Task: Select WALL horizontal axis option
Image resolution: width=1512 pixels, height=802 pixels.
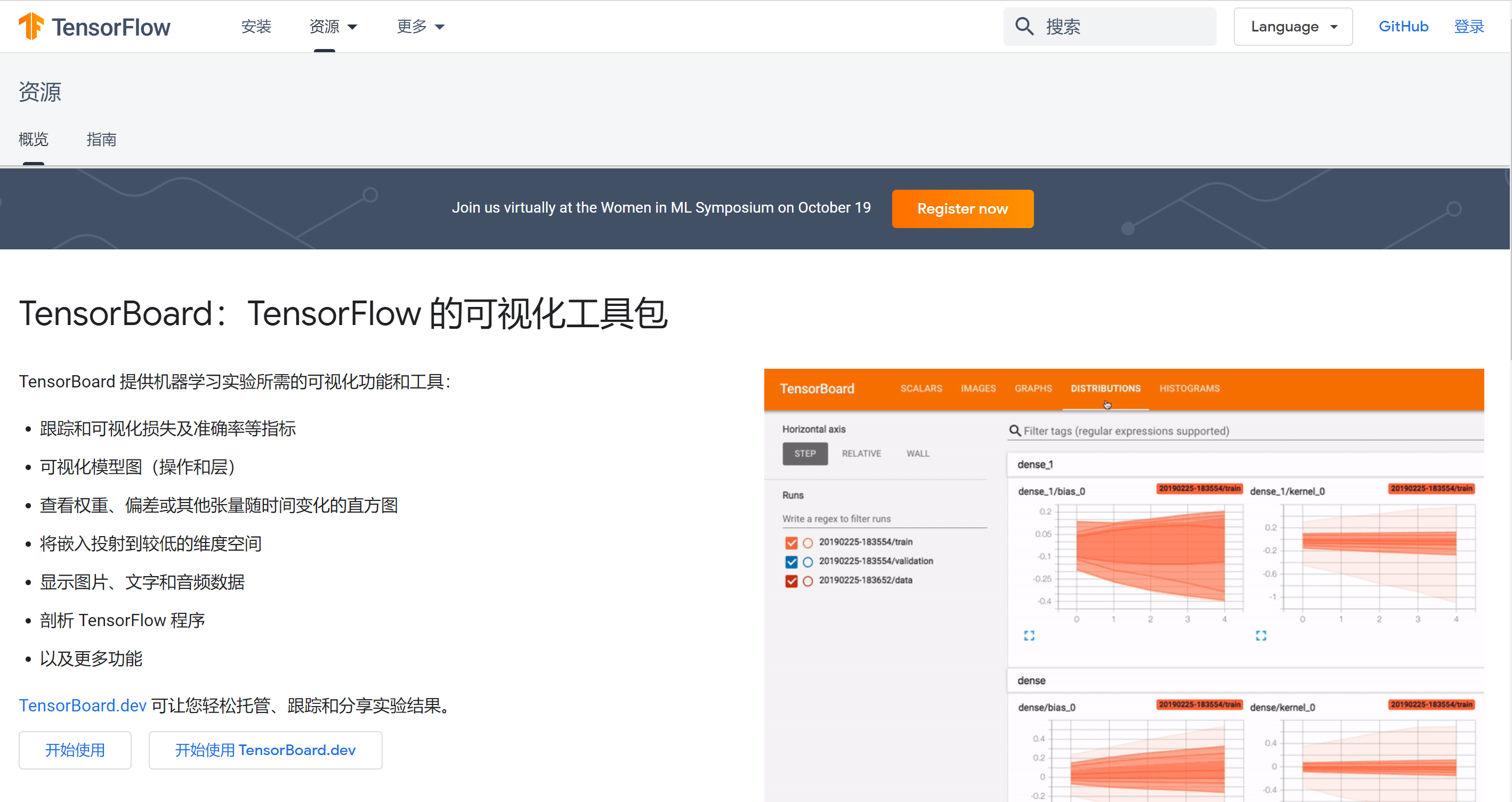Action: 917,453
